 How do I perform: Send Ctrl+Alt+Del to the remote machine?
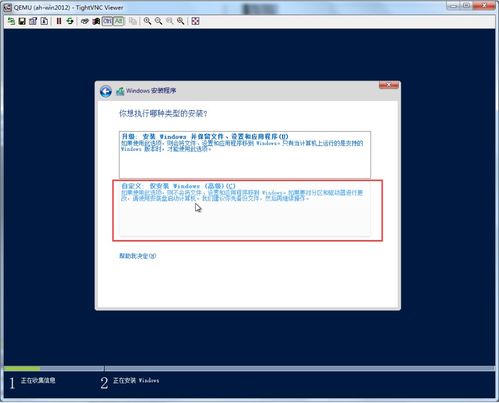[x=85, y=21]
